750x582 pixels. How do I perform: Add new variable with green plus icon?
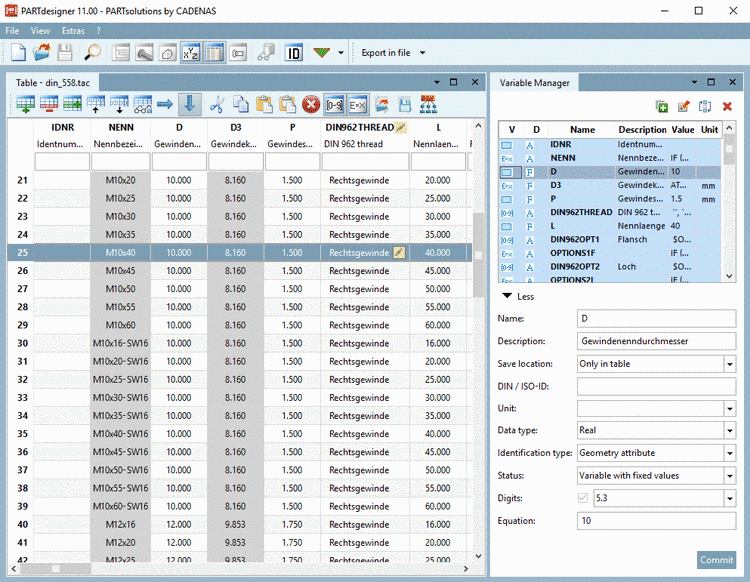661,107
